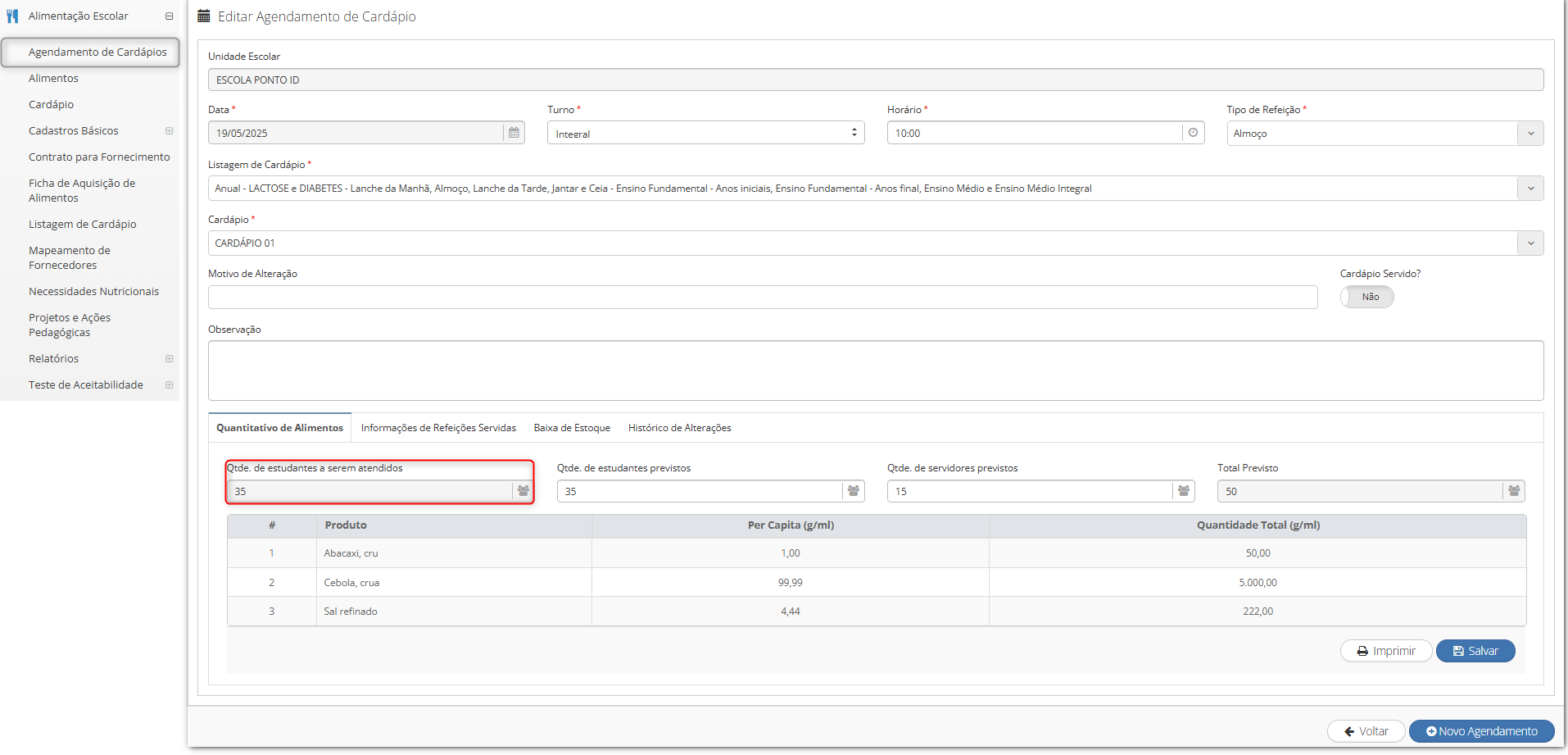The height and width of the screenshot is (755, 1568).
Task: Click the Motivo de Alteração field
Action: point(763,297)
